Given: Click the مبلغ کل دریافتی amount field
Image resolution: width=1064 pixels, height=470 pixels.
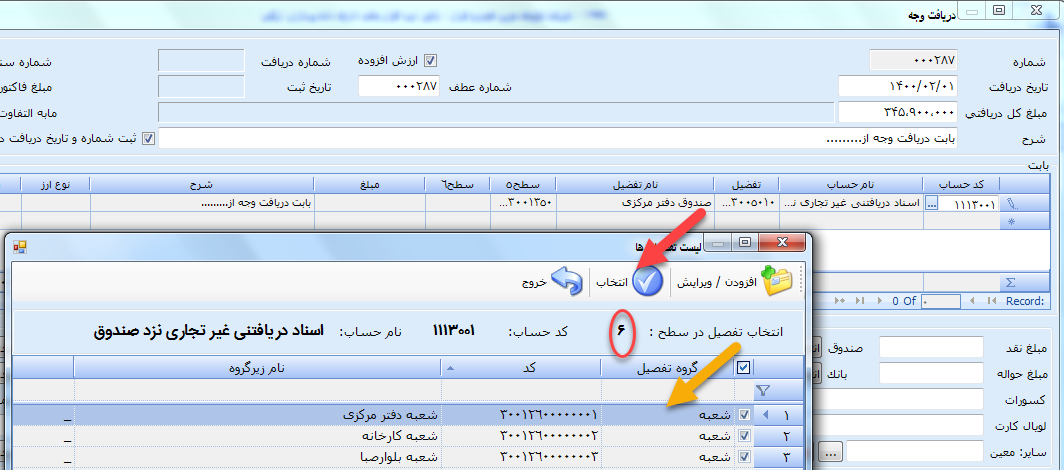Looking at the screenshot, I should click(898, 112).
